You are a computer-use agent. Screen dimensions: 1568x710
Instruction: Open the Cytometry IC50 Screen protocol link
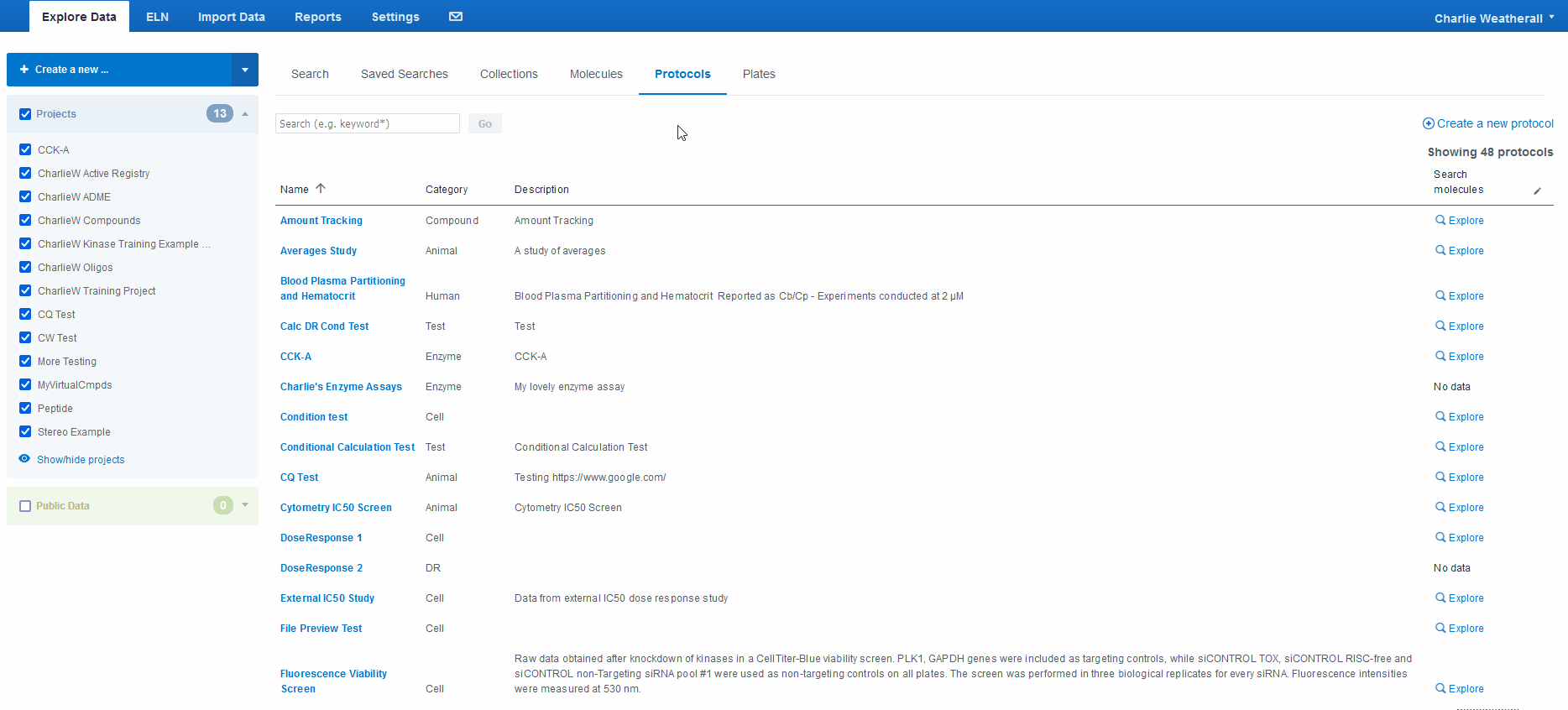pos(336,508)
